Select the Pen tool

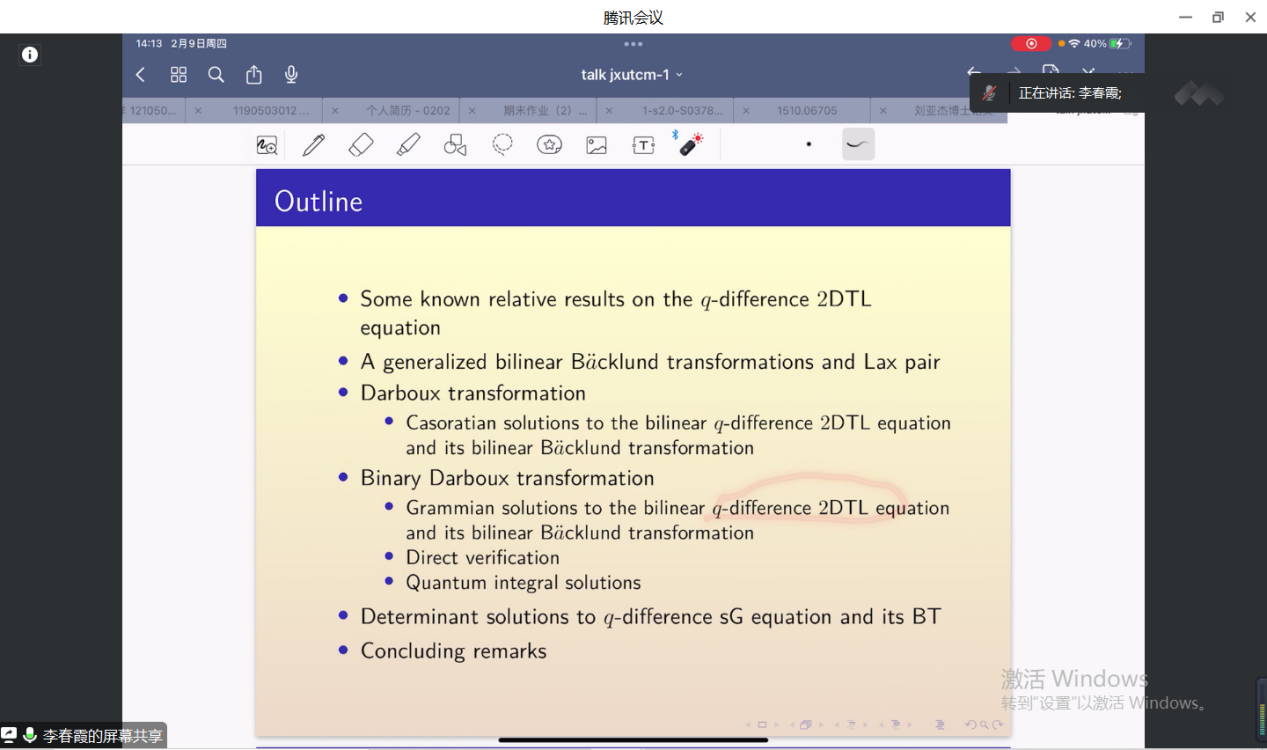tap(314, 146)
